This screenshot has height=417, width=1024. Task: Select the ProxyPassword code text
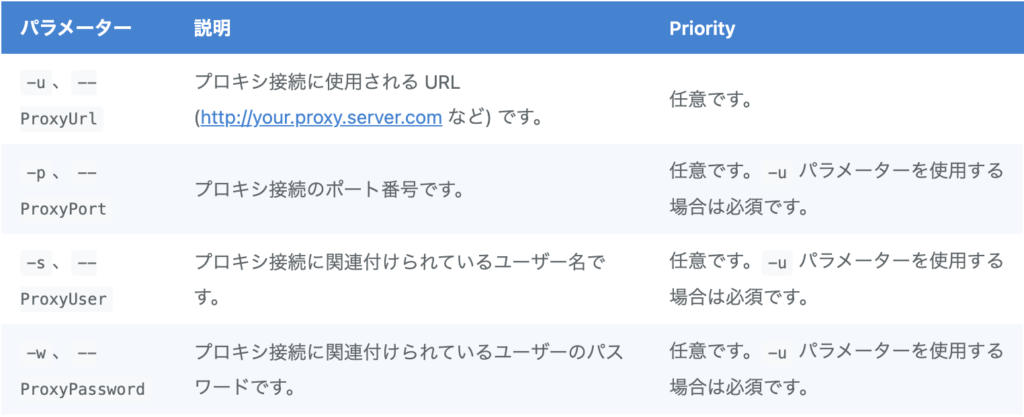coord(82,390)
